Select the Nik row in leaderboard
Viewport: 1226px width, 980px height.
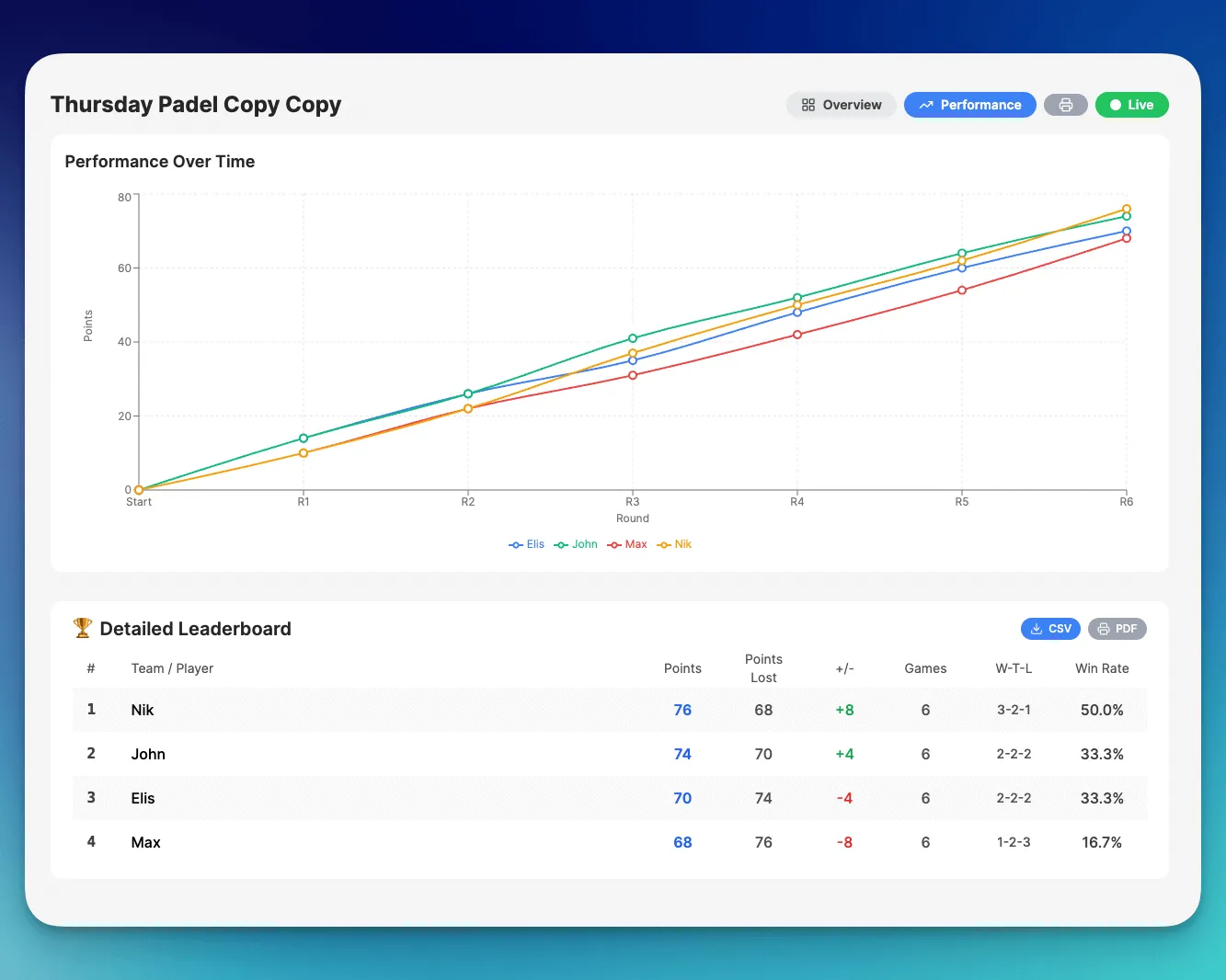143,710
